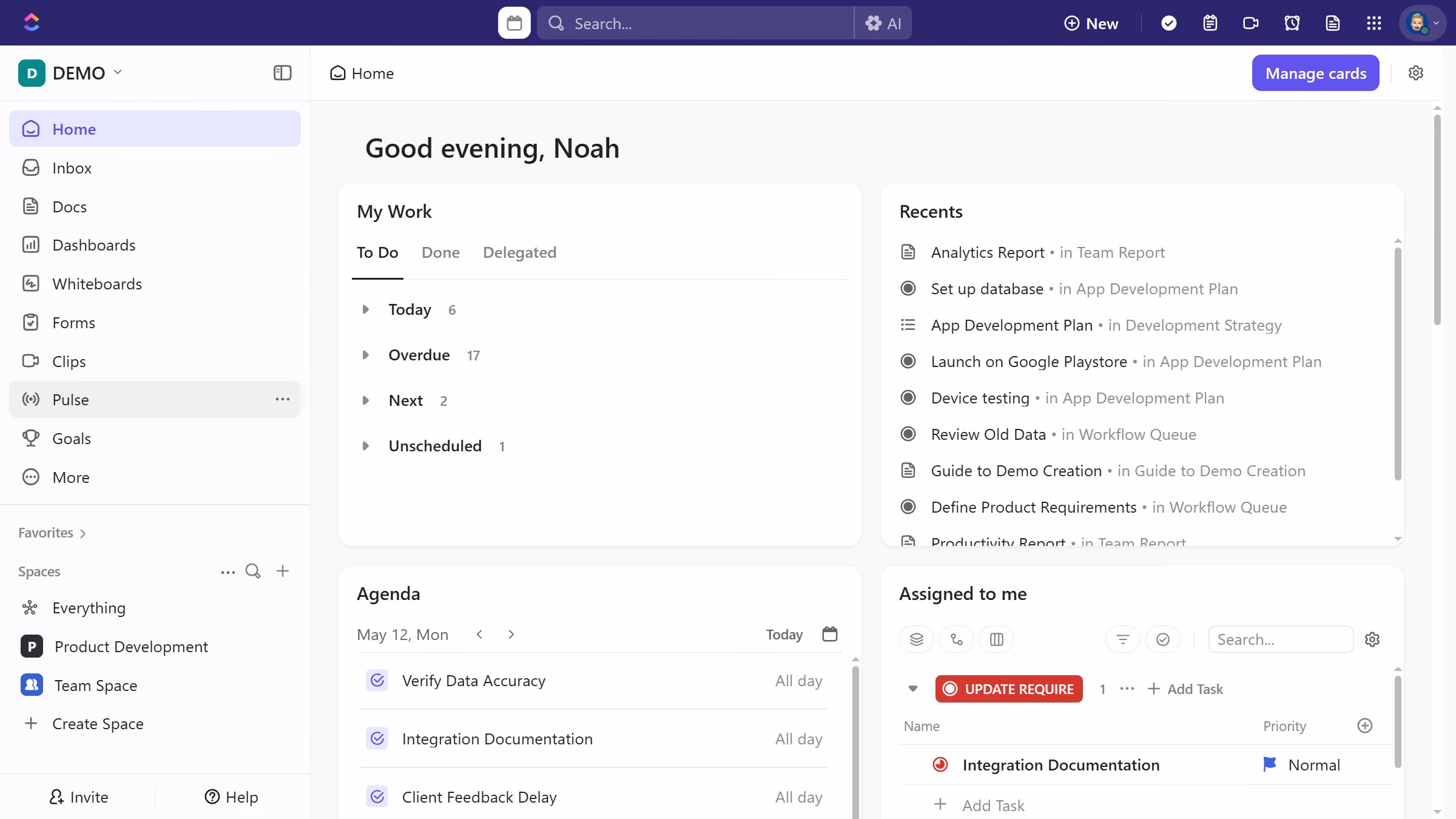Open Home page settings gear
Image resolution: width=1456 pixels, height=819 pixels.
pos(1415,73)
